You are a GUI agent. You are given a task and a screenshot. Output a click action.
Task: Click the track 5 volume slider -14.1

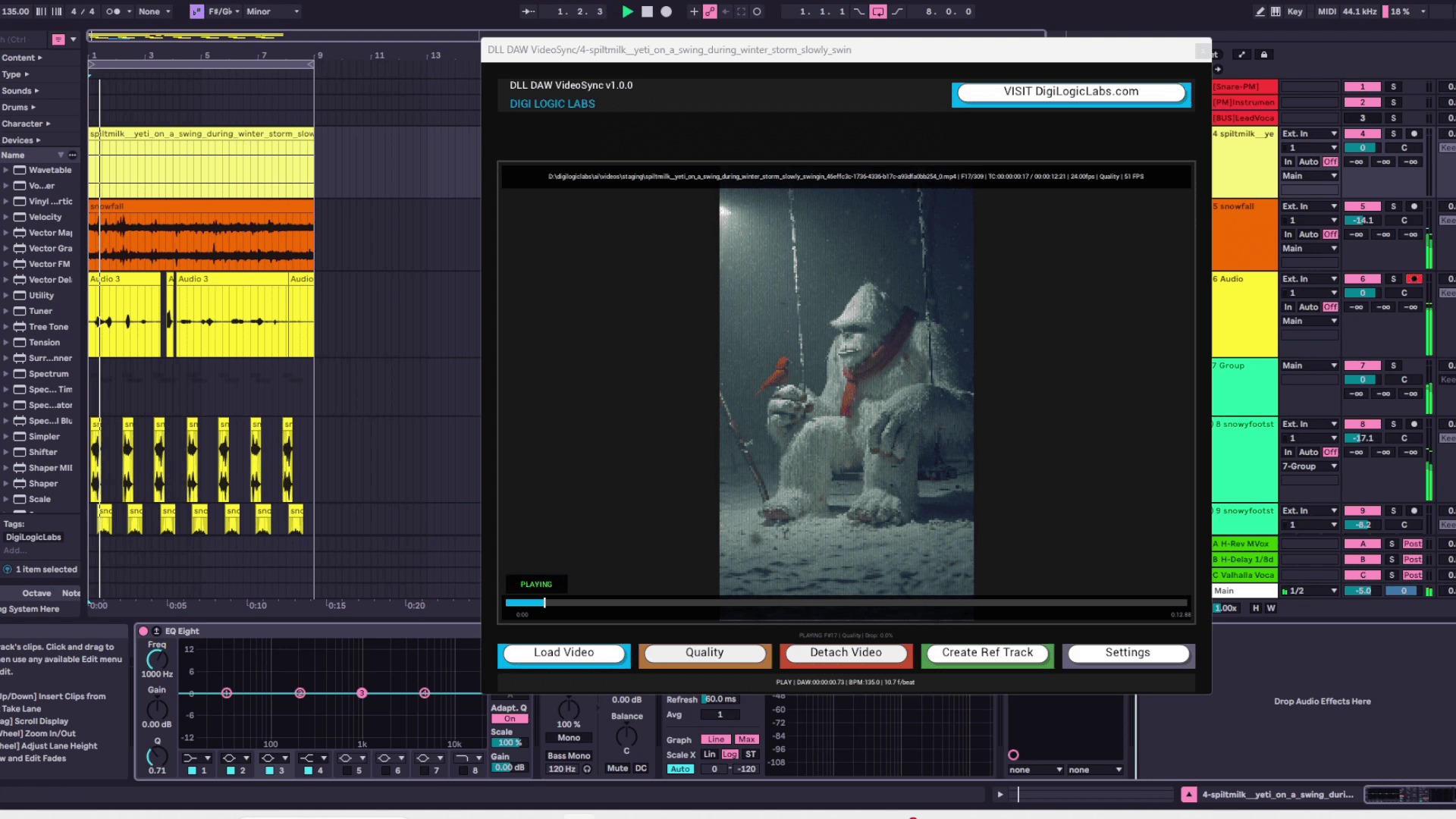[x=1363, y=221]
